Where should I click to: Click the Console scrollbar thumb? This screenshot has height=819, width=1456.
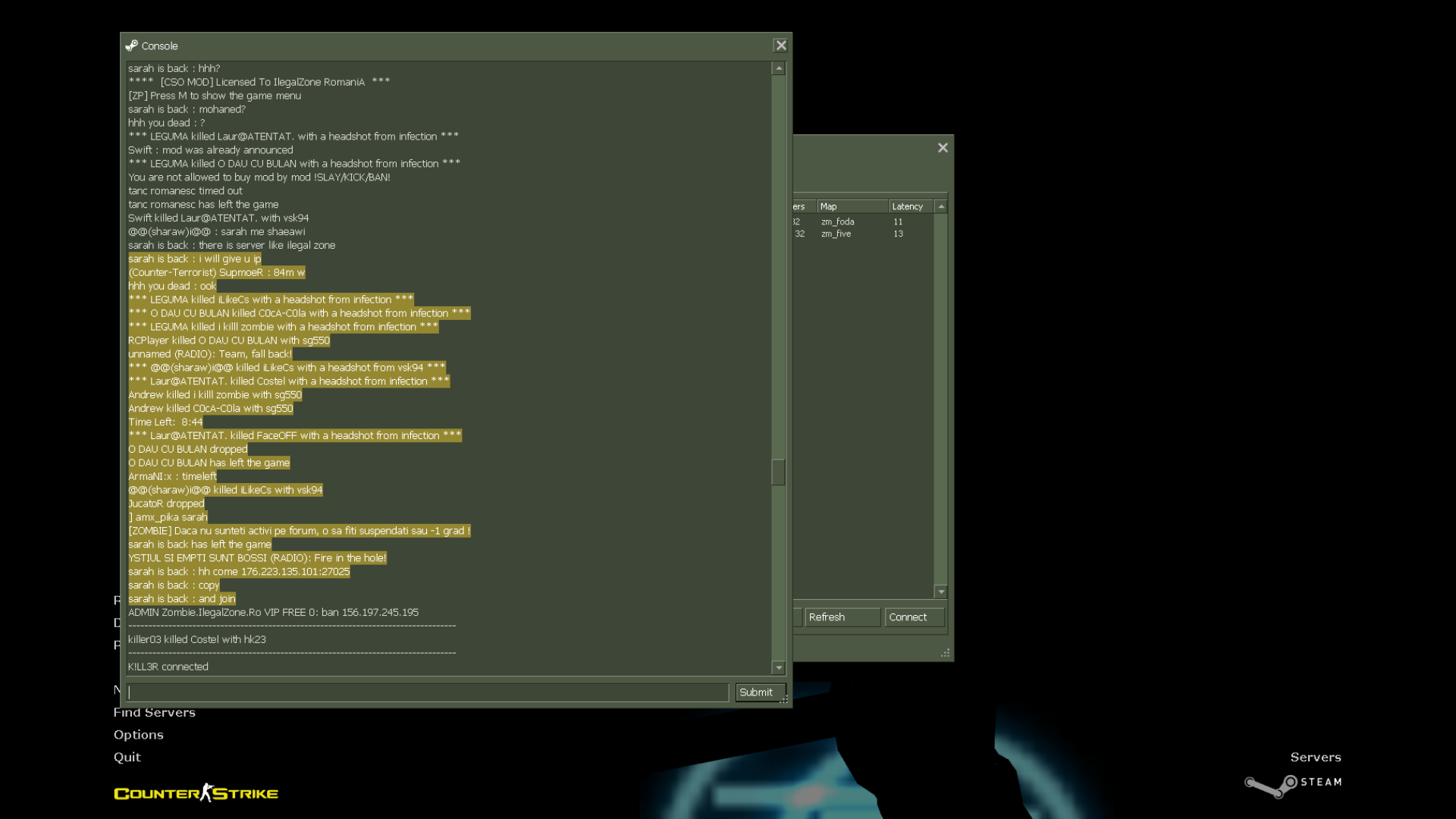tap(778, 472)
